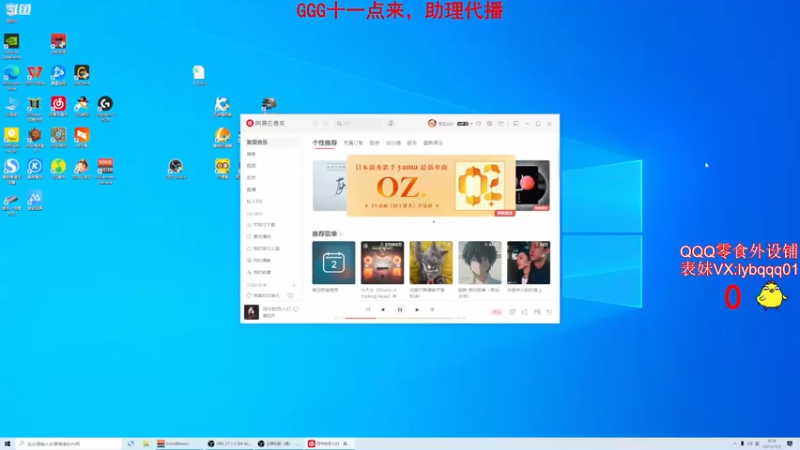Go back with the NetEase Music back arrow
Viewport: 800px width, 450px height.
pos(316,123)
